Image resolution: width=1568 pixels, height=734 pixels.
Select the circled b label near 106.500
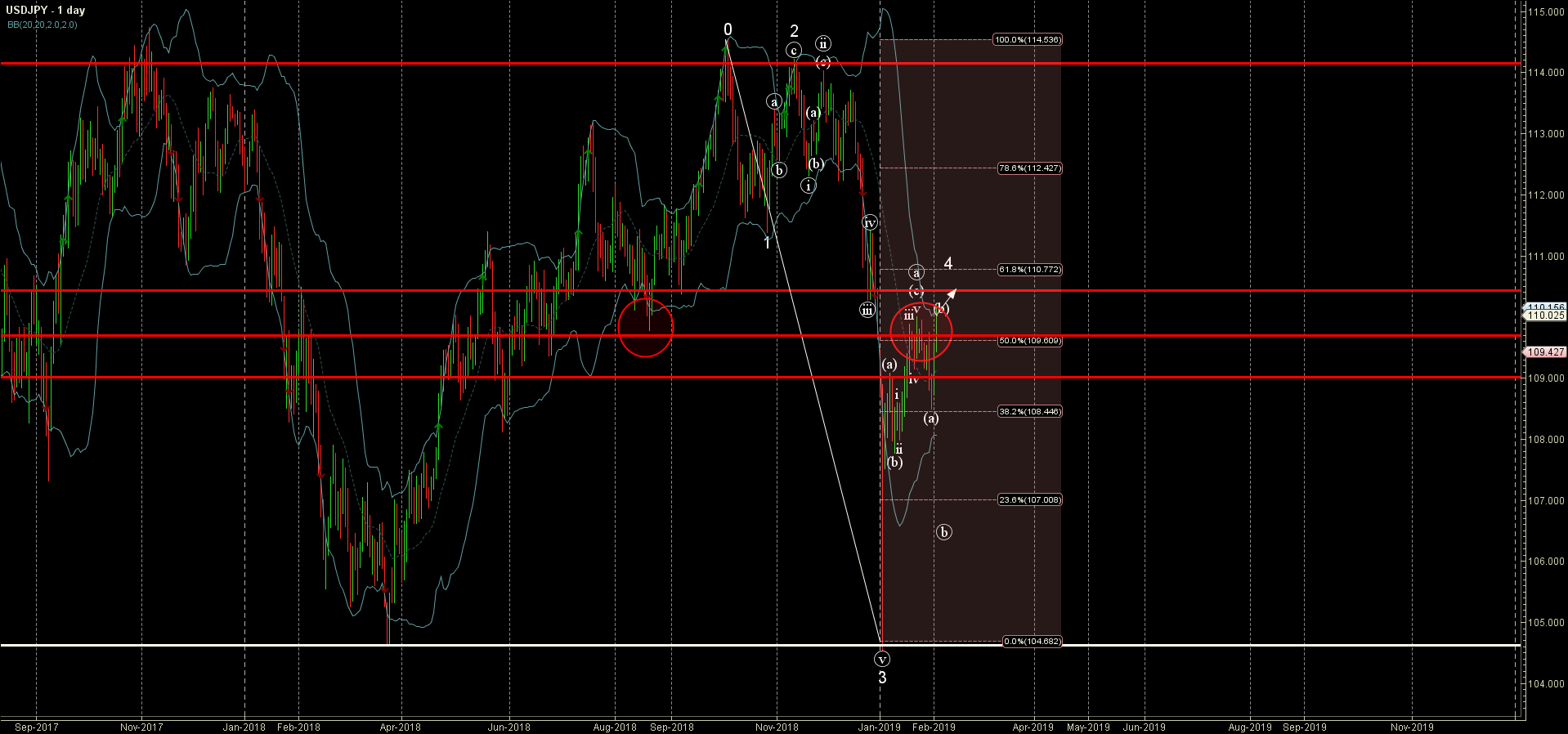pos(944,532)
